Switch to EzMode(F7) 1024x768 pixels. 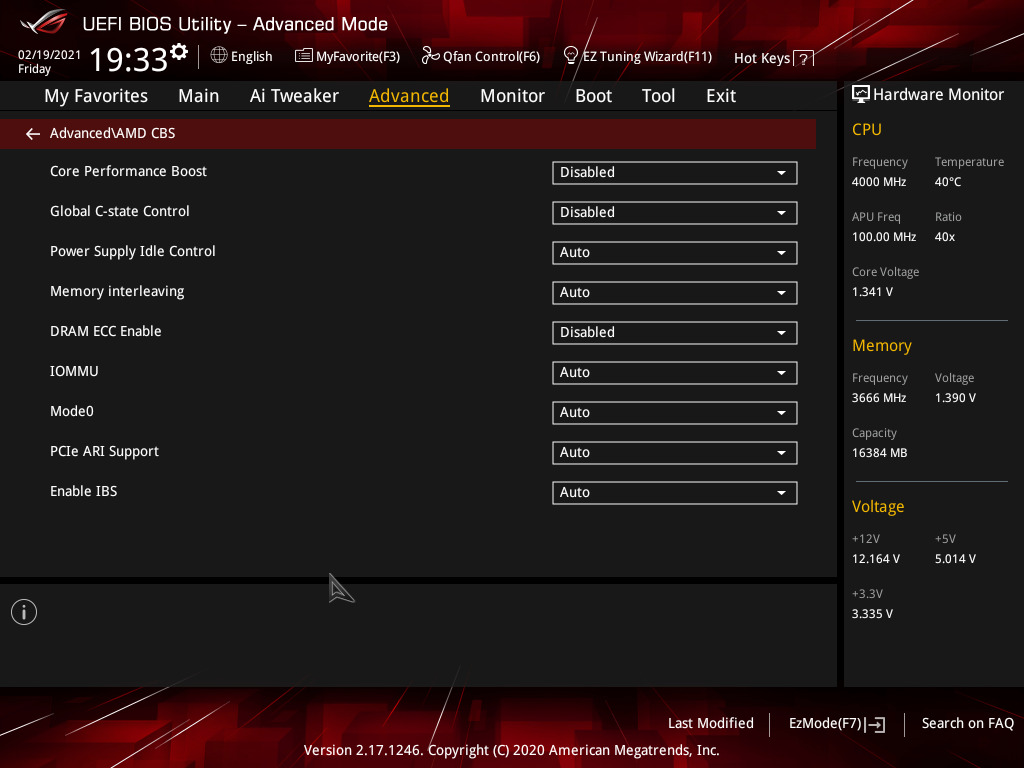[x=825, y=724]
